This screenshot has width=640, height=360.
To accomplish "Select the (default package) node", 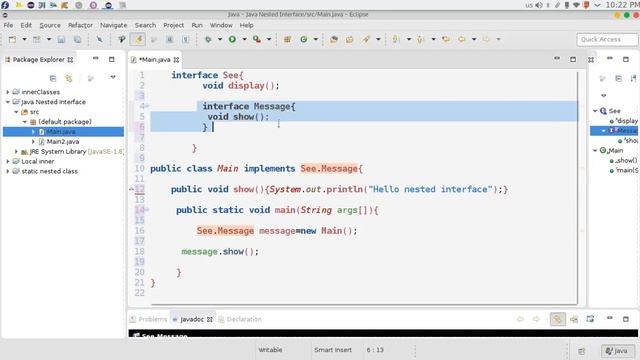I will click(65, 122).
